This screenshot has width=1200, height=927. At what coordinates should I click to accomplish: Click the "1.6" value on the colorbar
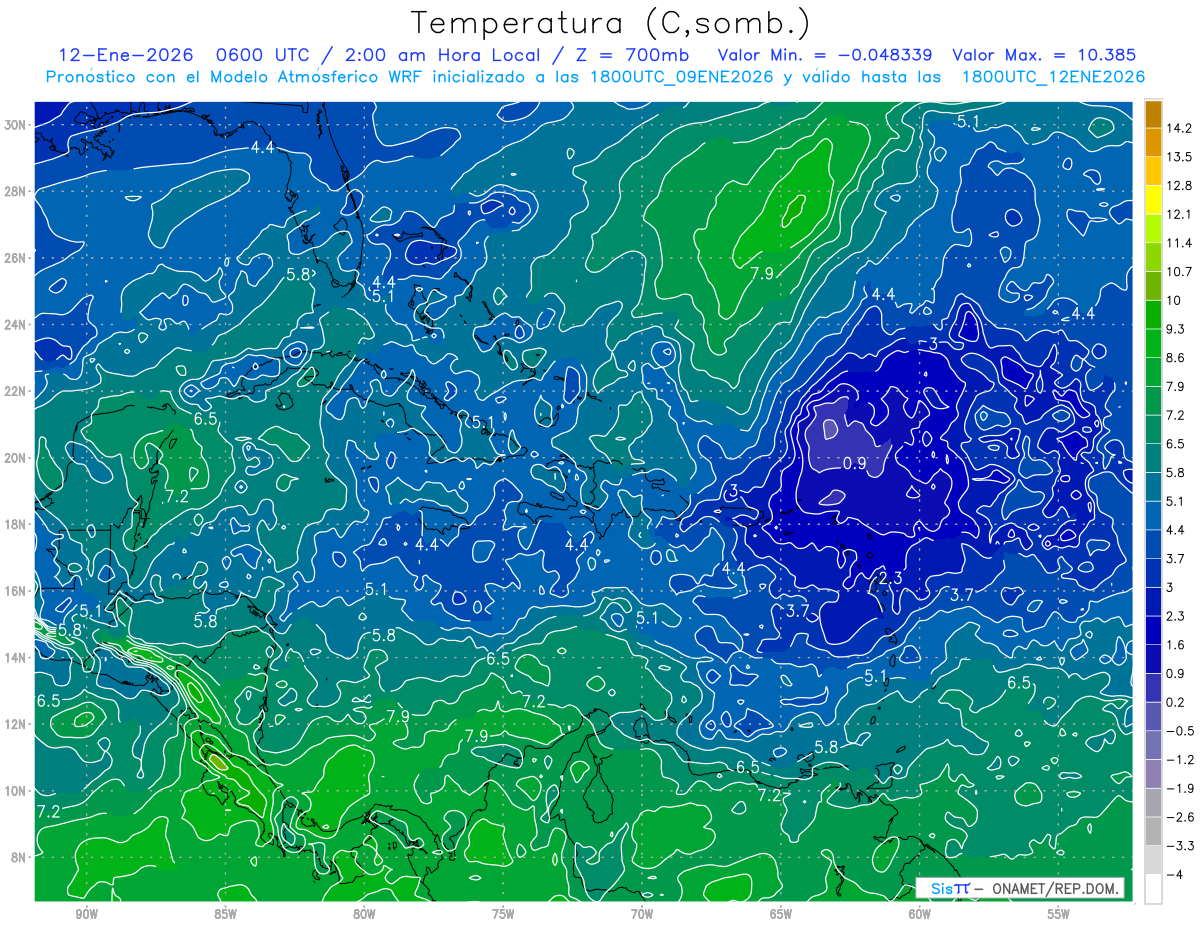click(1178, 645)
